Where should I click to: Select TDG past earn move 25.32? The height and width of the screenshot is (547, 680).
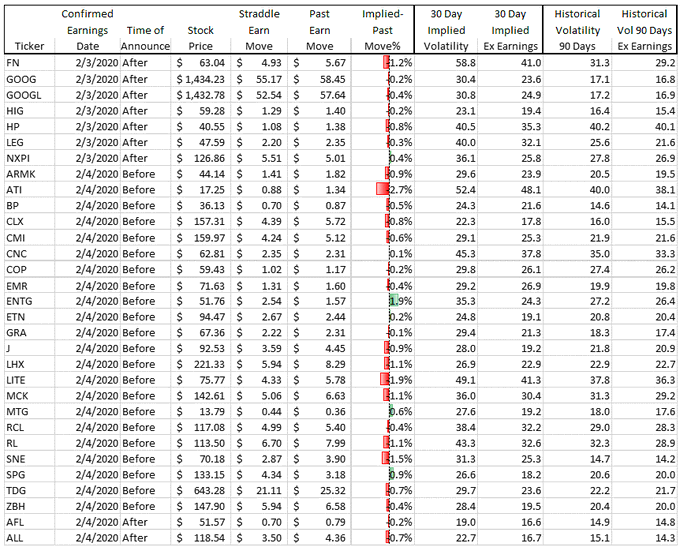(319, 491)
